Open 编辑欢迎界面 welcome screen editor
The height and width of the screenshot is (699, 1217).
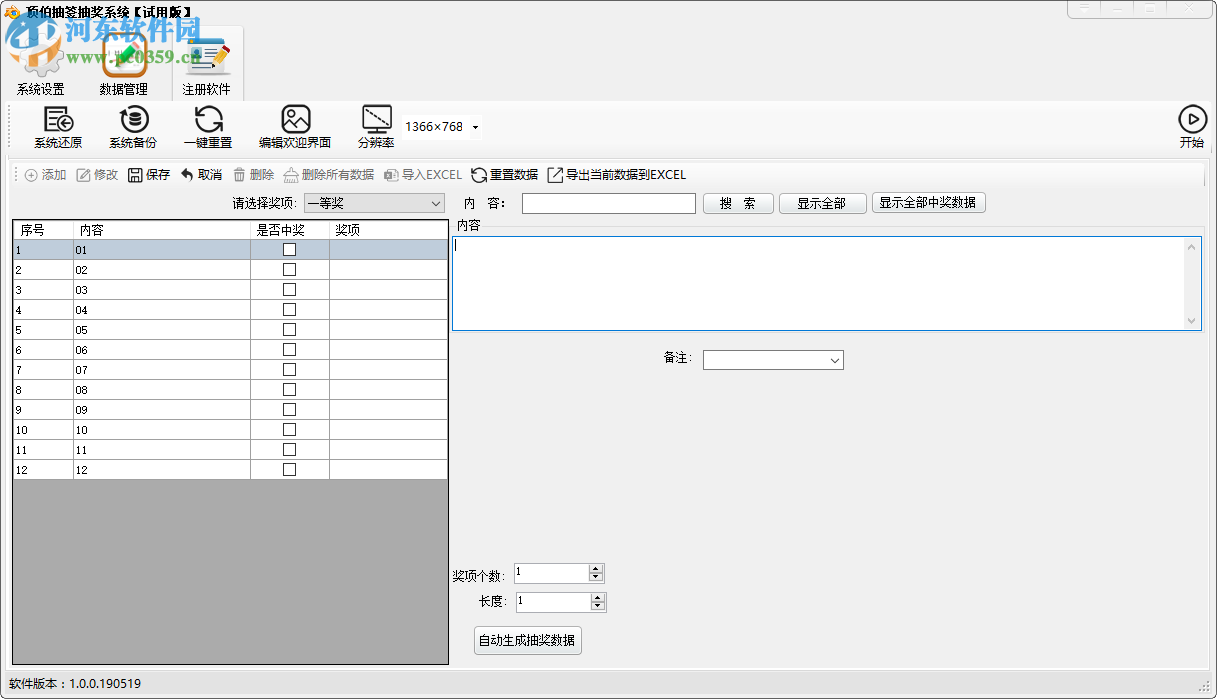pos(295,121)
